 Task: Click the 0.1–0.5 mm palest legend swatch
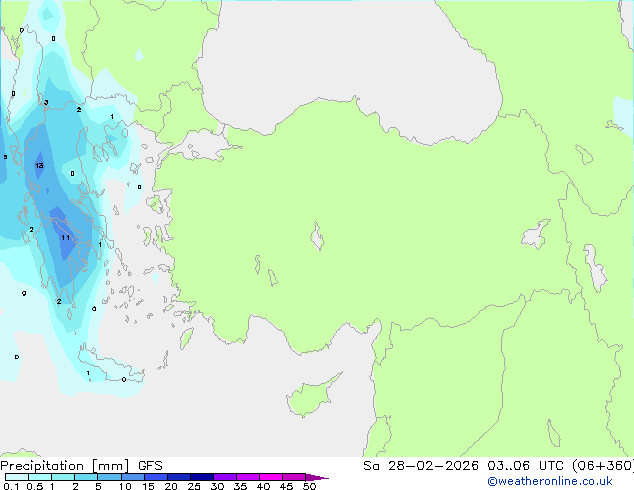click(17, 477)
